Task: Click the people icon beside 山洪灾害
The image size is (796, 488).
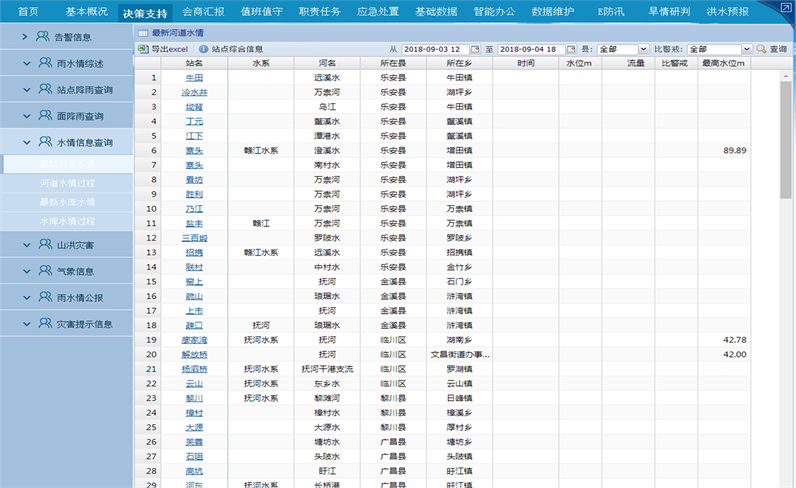Action: click(45, 245)
